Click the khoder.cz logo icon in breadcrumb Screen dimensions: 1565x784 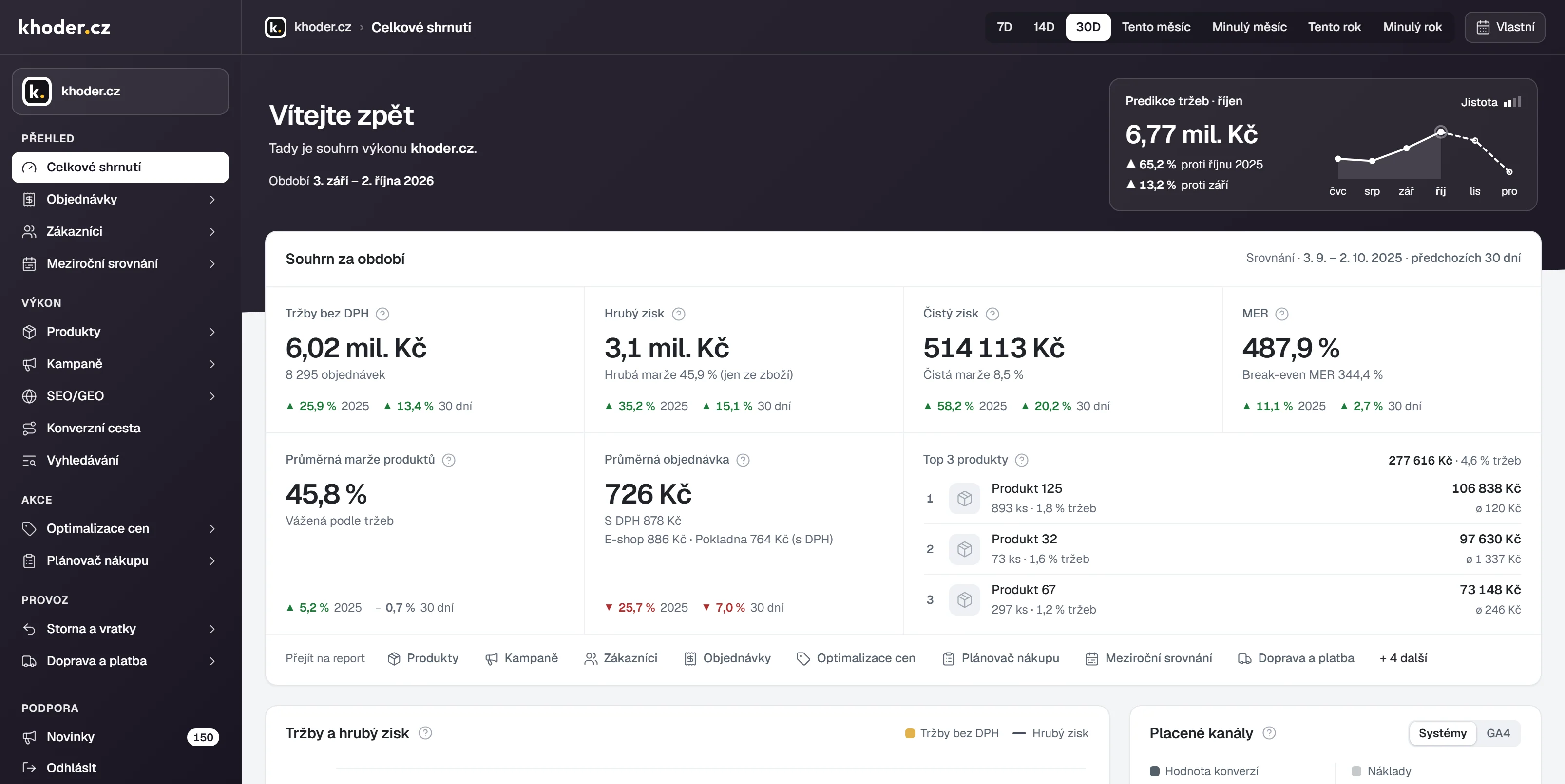point(275,27)
